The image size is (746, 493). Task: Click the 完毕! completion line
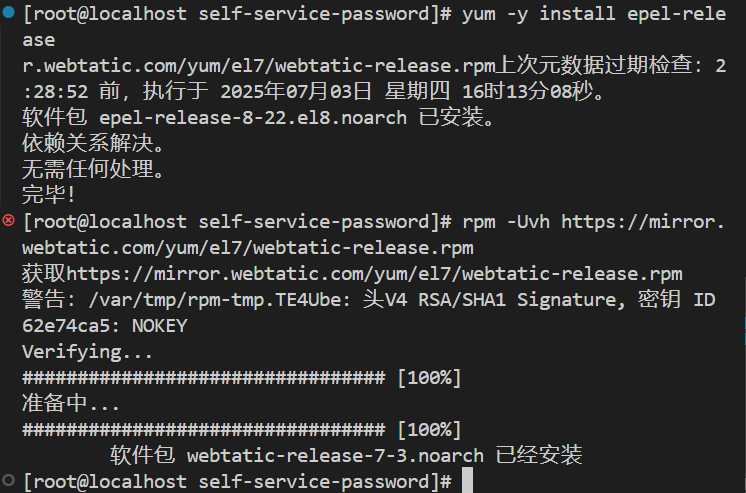click(49, 195)
